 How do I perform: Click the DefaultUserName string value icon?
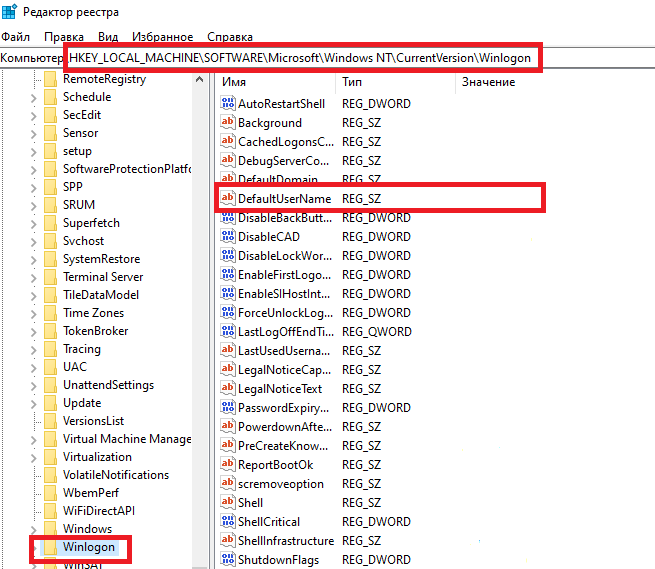[228, 198]
